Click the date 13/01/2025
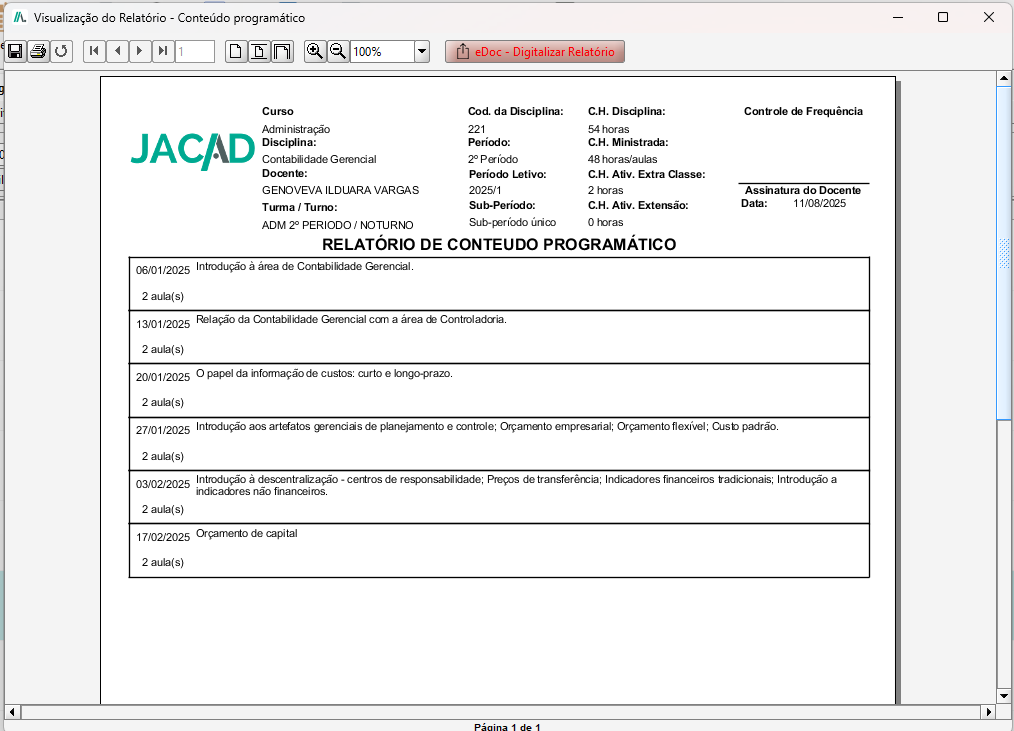 pyautogui.click(x=163, y=324)
